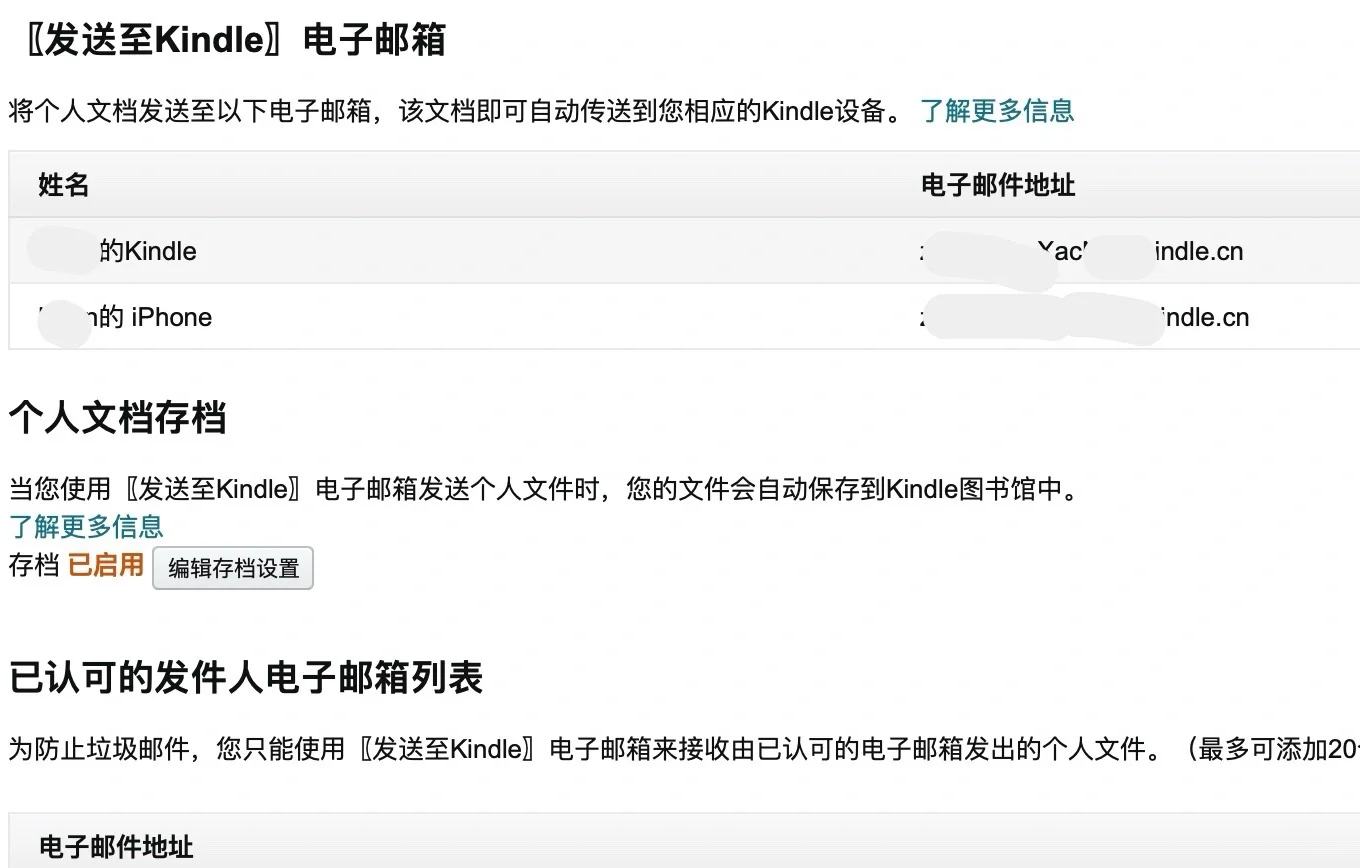Click 电子邮件地址 header in send-to-Kindle table
The width and height of the screenshot is (1360, 868).
(998, 185)
